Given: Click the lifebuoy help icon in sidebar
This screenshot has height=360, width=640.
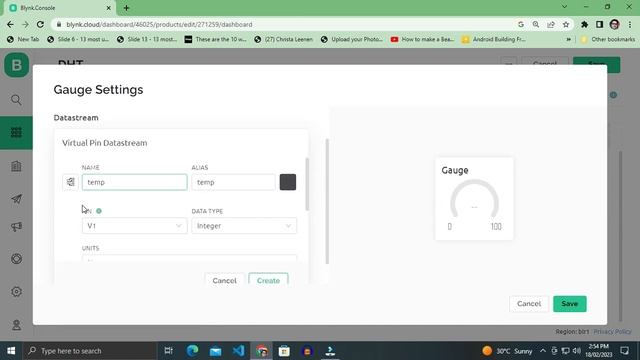Looking at the screenshot, I should [16, 259].
